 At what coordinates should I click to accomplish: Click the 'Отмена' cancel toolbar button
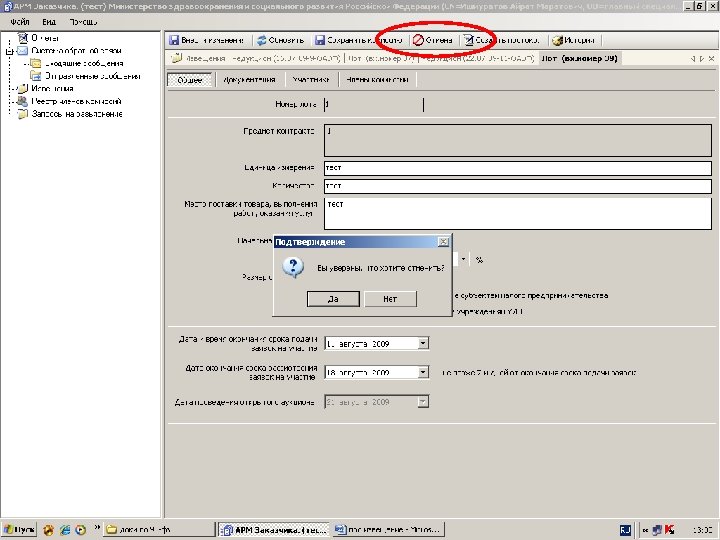coord(433,40)
